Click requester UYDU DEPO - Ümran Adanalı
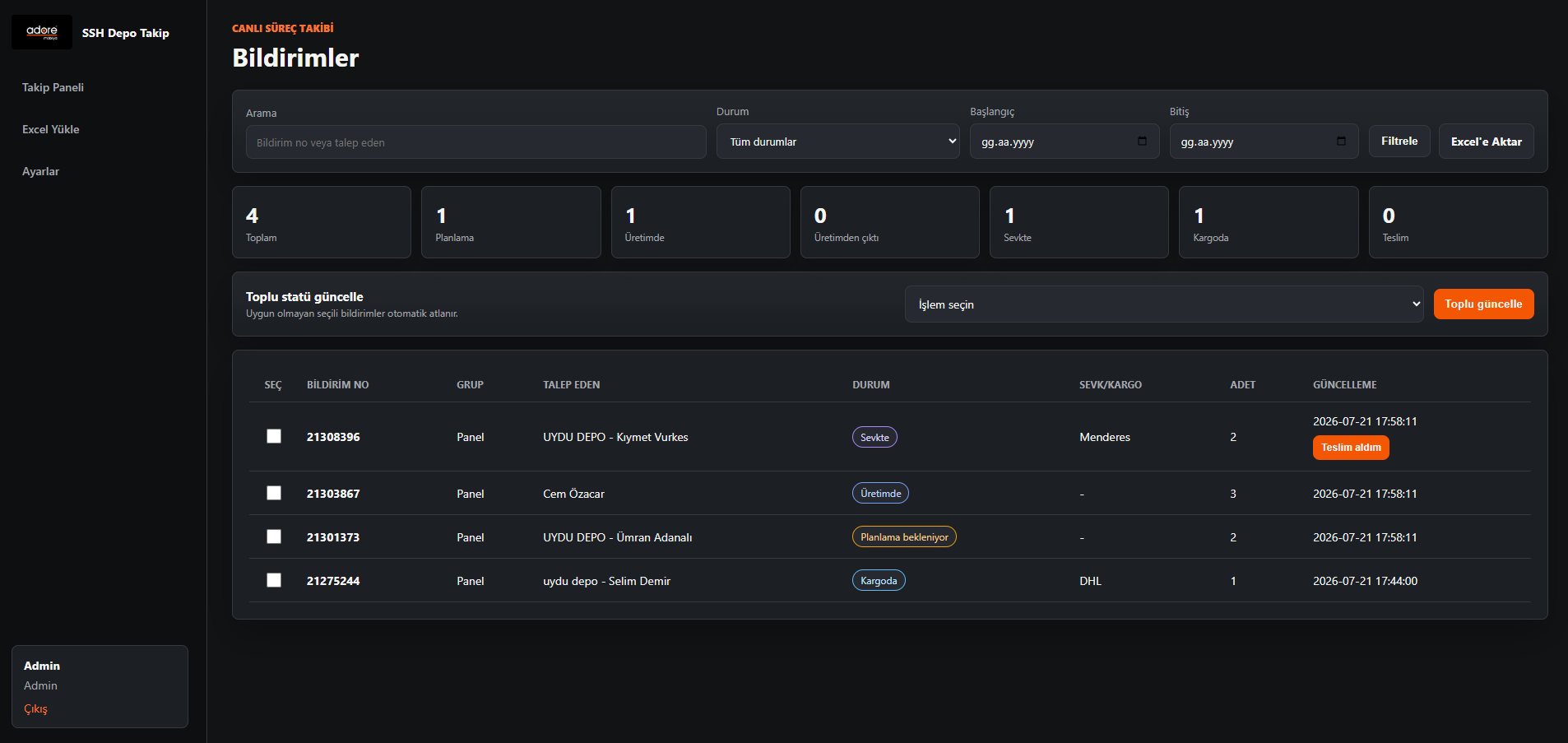1568x743 pixels. (x=617, y=537)
